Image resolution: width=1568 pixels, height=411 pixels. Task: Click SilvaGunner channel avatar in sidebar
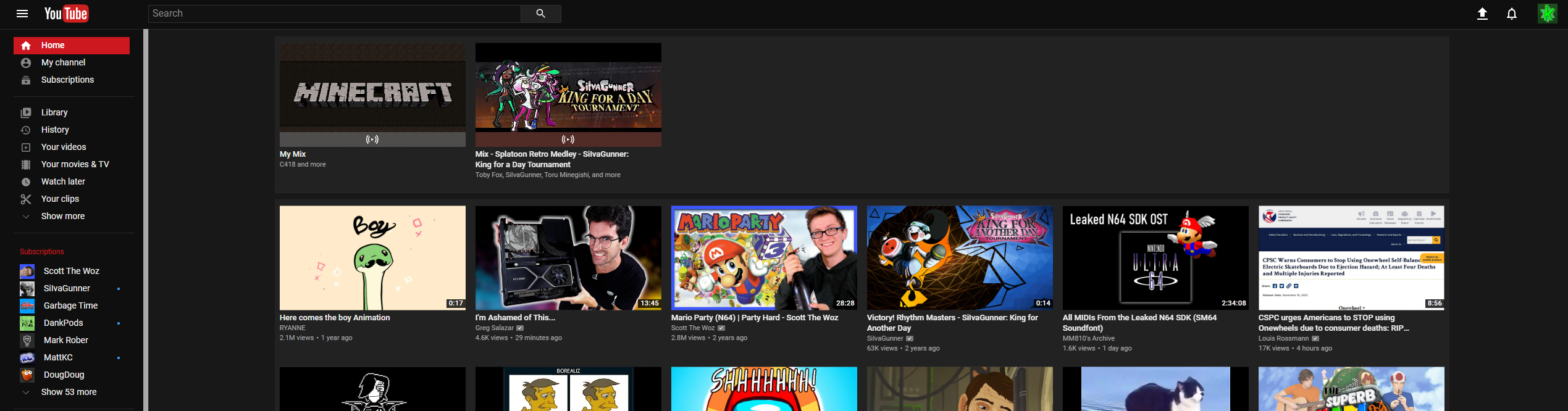pyautogui.click(x=27, y=288)
